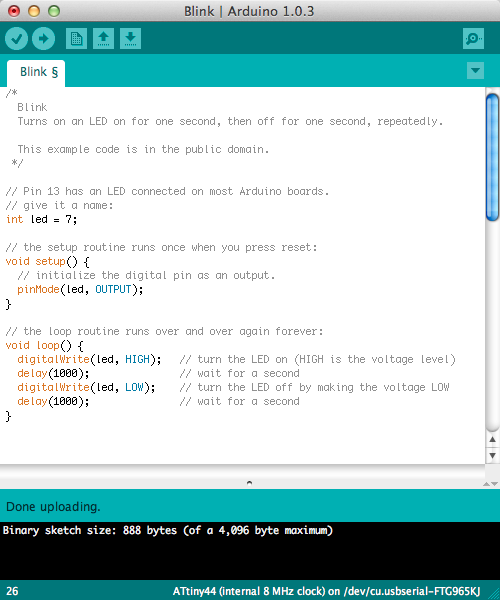
Task: Click the ATtiny44 board info in footer
Action: (326, 591)
